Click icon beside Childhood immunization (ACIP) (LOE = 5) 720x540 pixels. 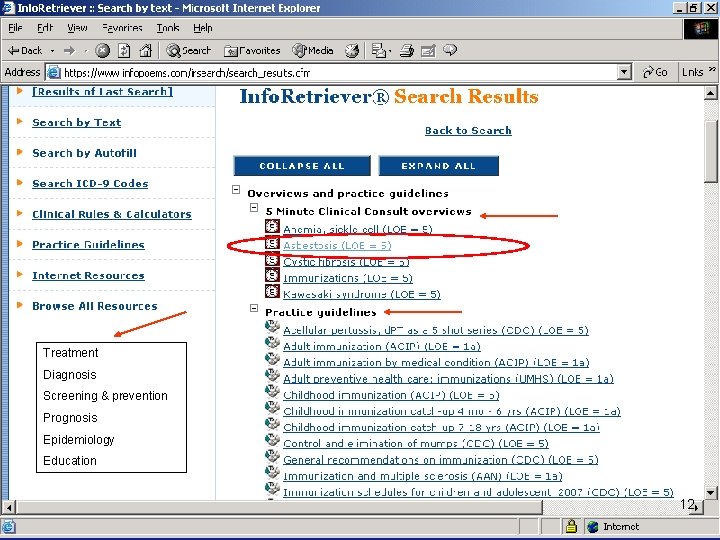pyautogui.click(x=272, y=391)
